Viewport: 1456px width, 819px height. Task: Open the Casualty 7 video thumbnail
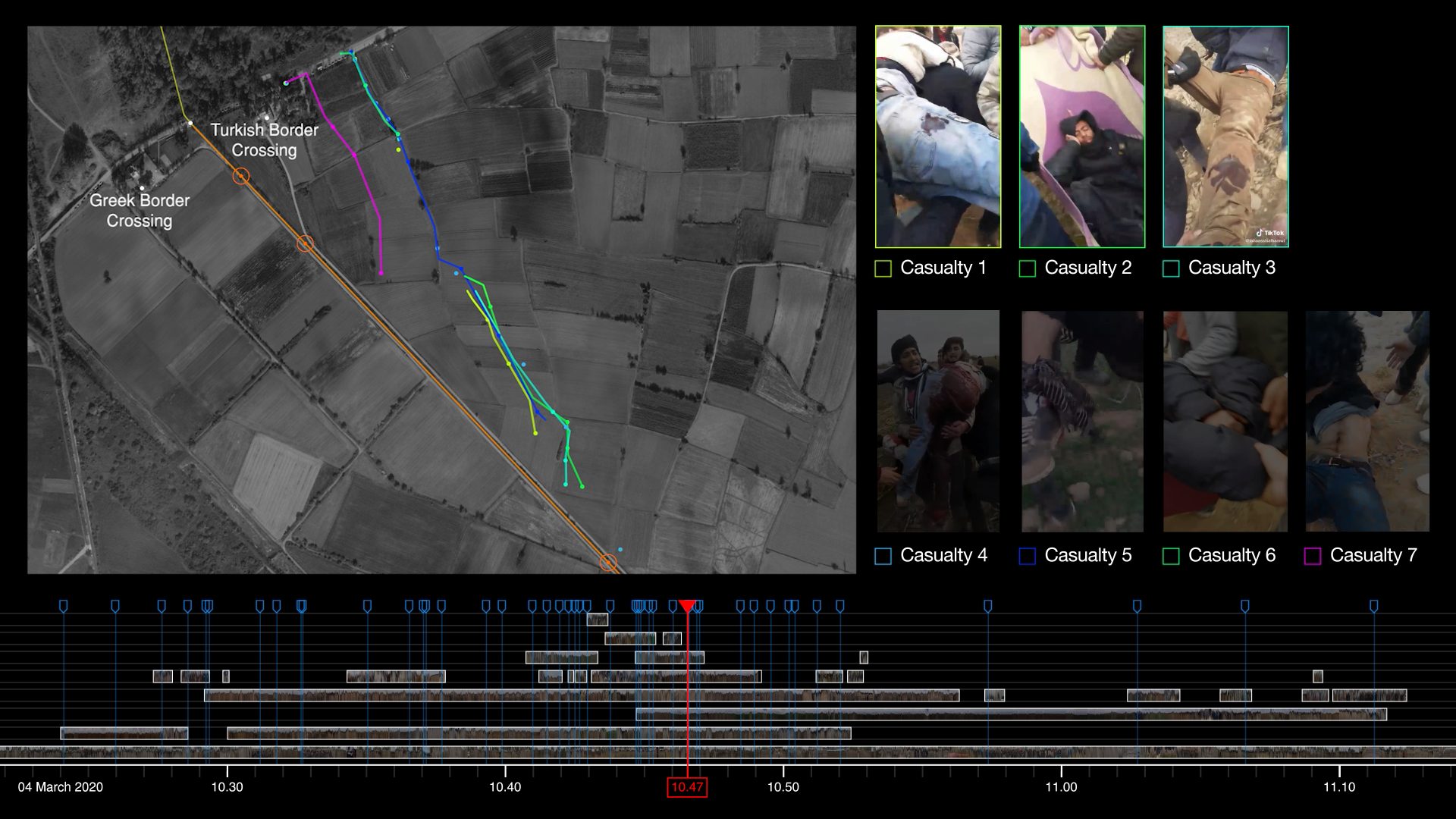[x=1367, y=421]
